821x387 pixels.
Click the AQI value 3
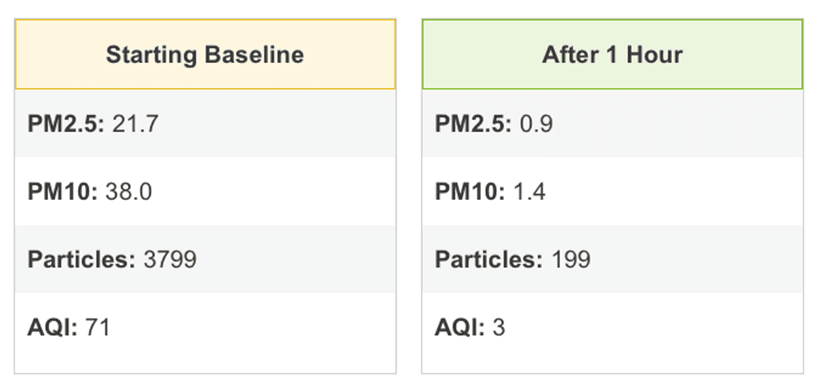(498, 328)
